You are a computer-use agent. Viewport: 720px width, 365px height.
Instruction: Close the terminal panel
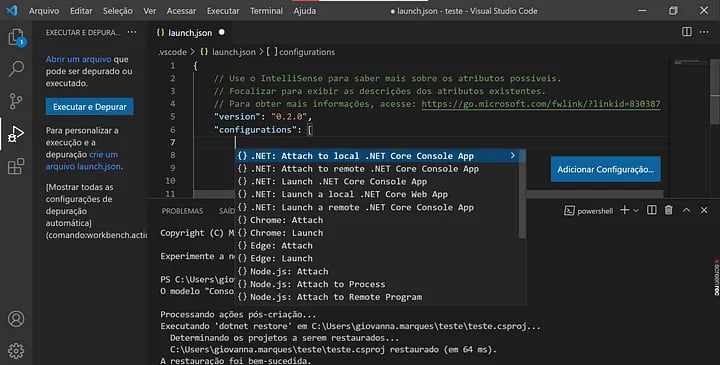click(x=704, y=210)
